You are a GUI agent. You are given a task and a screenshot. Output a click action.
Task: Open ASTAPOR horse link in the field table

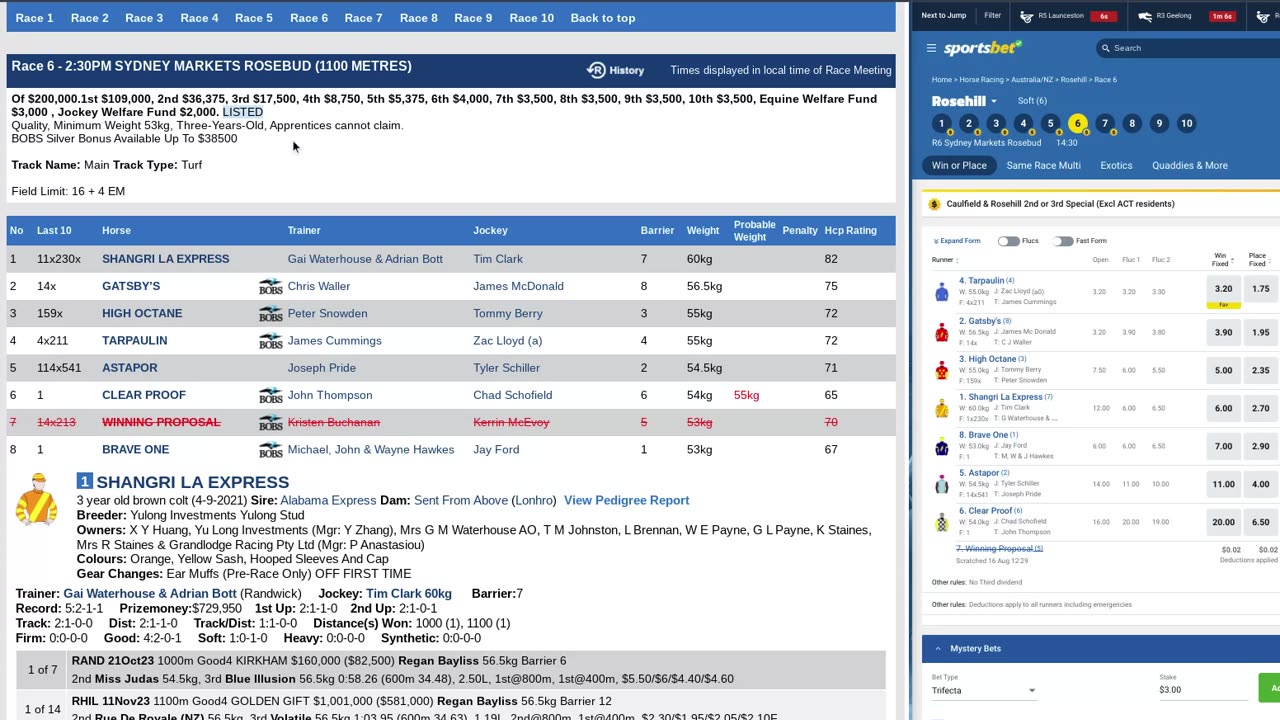(129, 368)
